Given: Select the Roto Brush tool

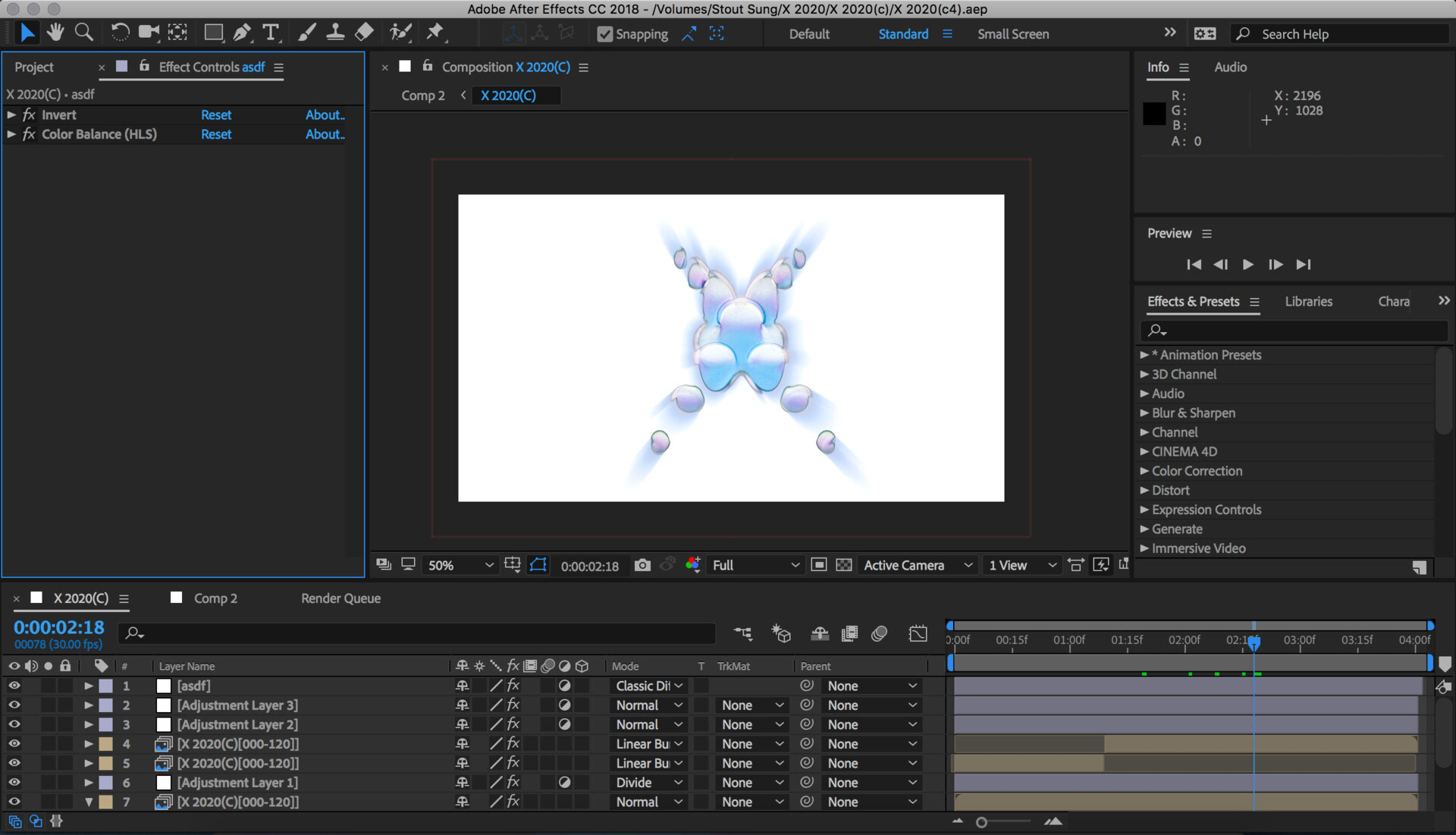Looking at the screenshot, I should (x=400, y=33).
